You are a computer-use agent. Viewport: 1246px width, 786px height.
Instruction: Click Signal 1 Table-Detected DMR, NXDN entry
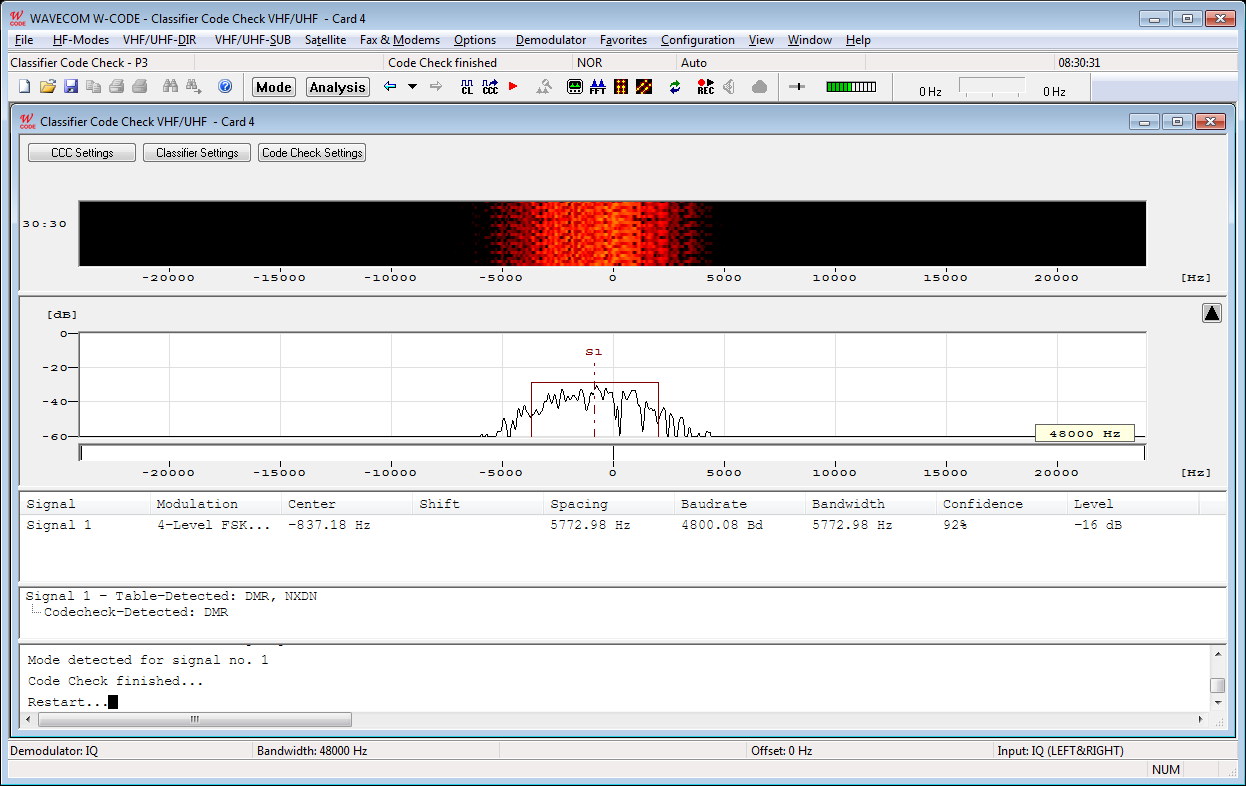point(172,596)
